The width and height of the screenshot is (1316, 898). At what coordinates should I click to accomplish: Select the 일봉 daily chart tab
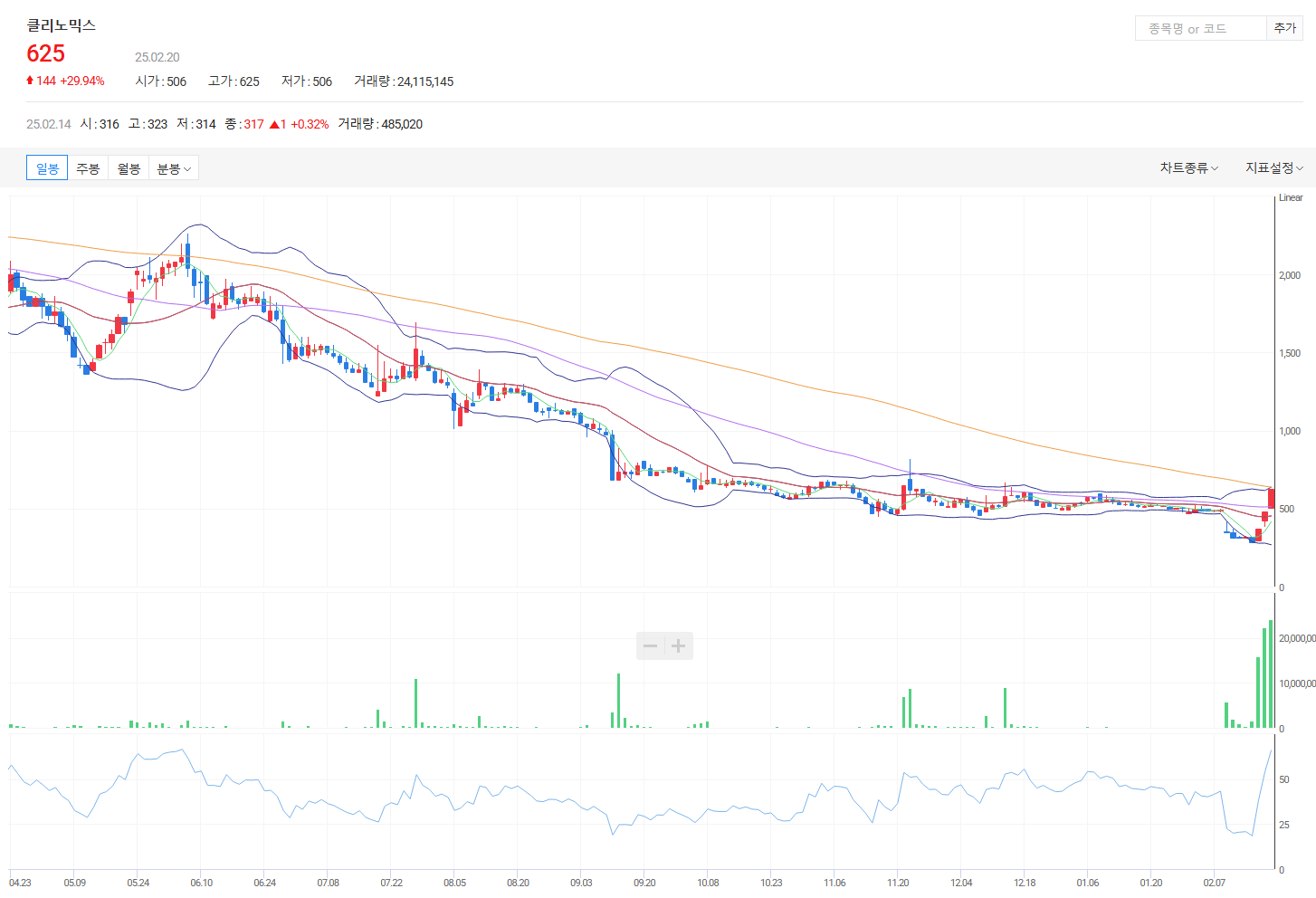(x=47, y=168)
